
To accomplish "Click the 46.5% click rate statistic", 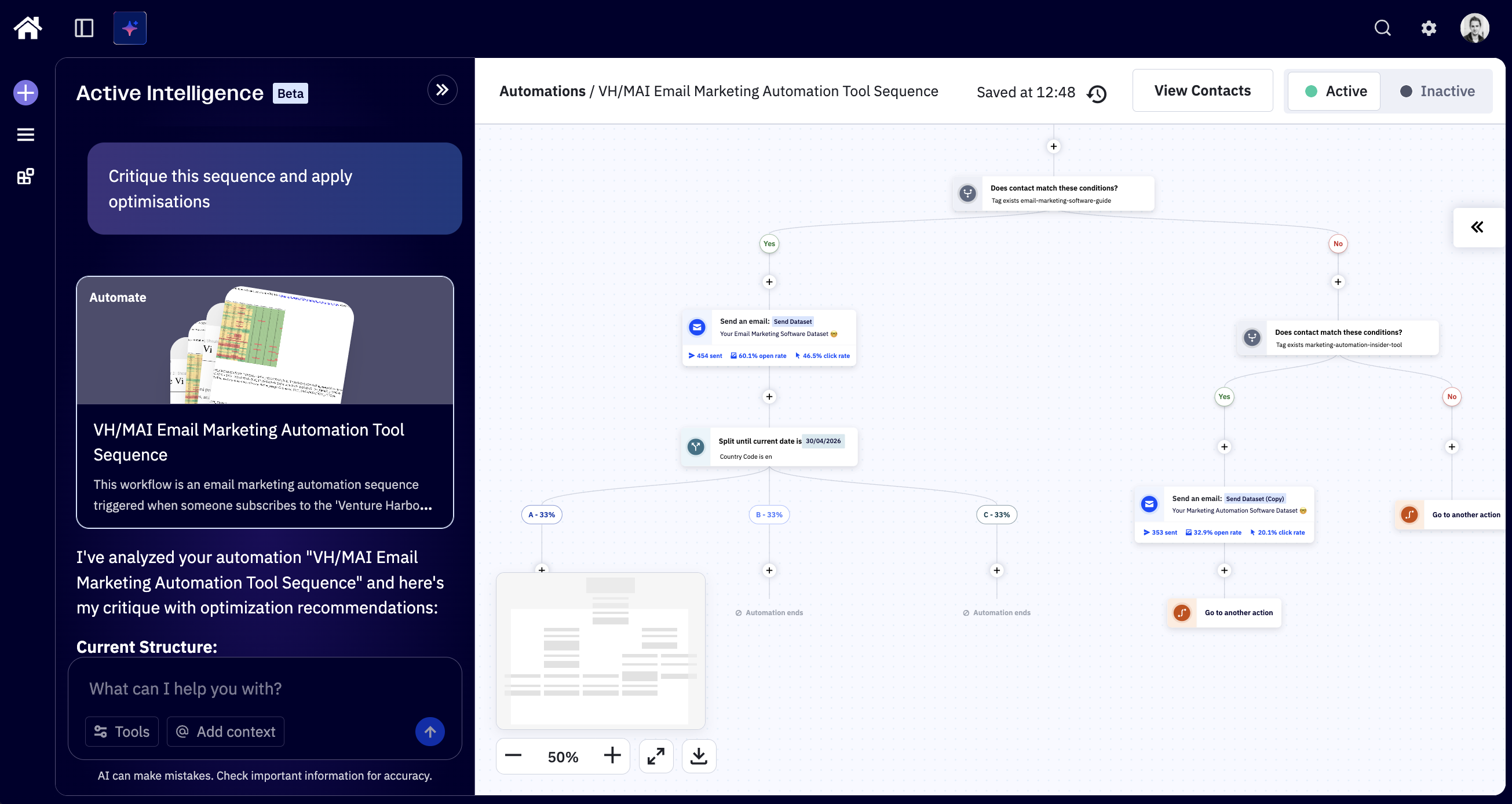I will point(822,356).
